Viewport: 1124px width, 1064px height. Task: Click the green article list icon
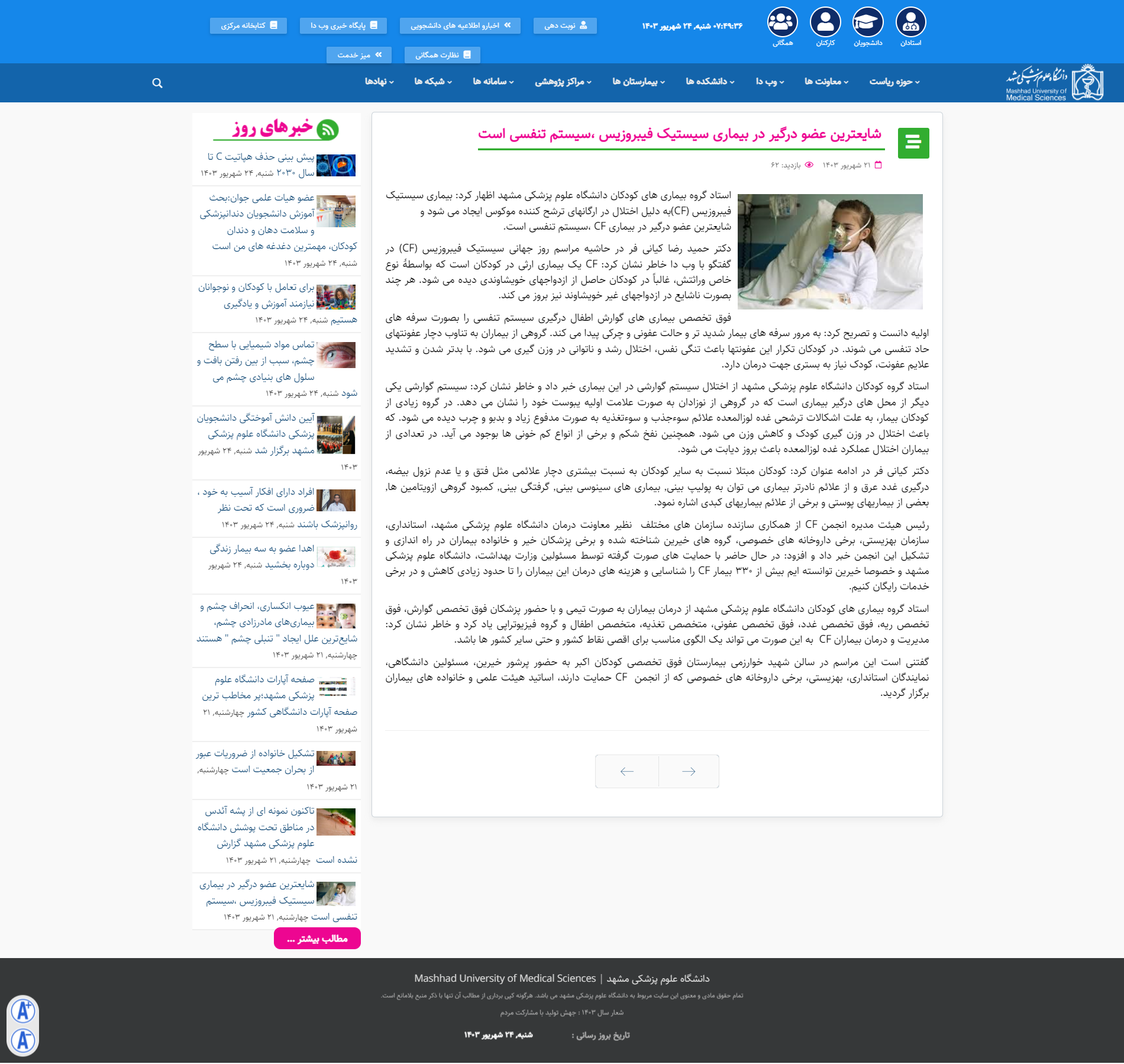913,143
